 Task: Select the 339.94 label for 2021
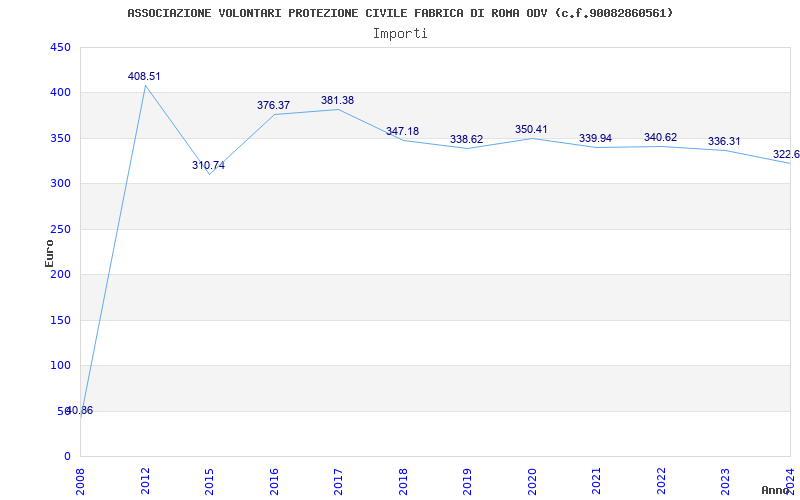pyautogui.click(x=595, y=139)
